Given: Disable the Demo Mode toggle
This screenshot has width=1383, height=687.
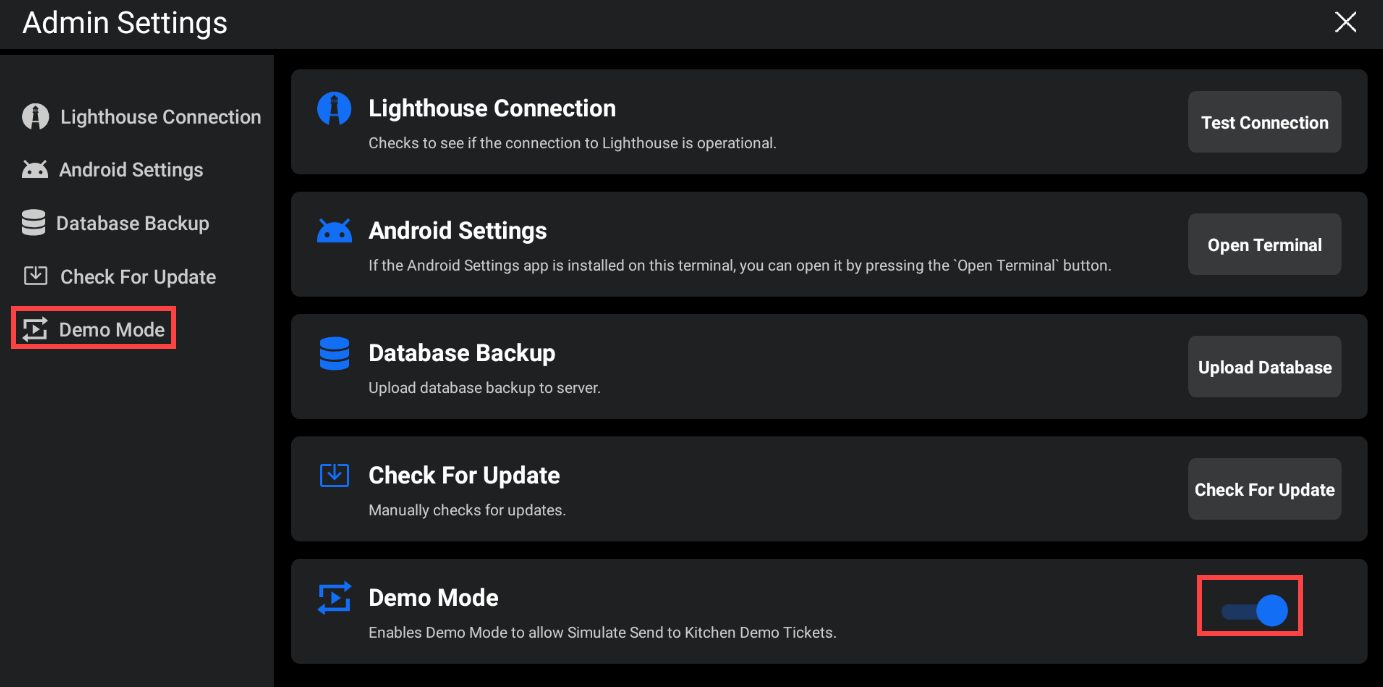Looking at the screenshot, I should (x=1250, y=605).
